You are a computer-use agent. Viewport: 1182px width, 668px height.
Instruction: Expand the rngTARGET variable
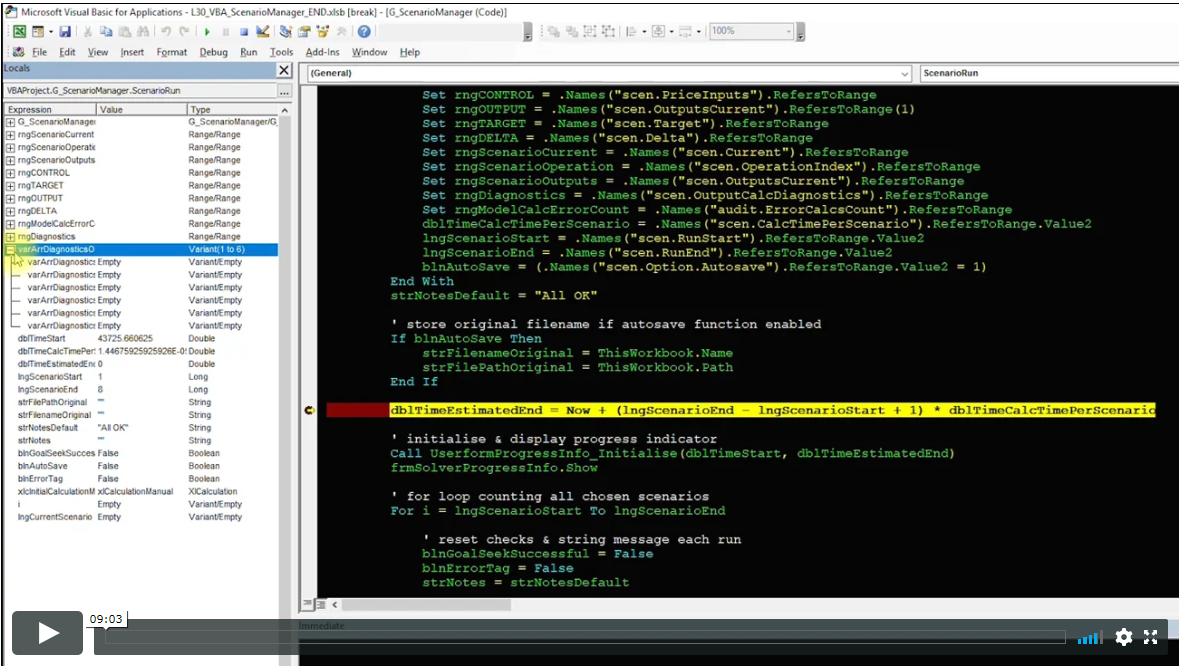coord(11,185)
